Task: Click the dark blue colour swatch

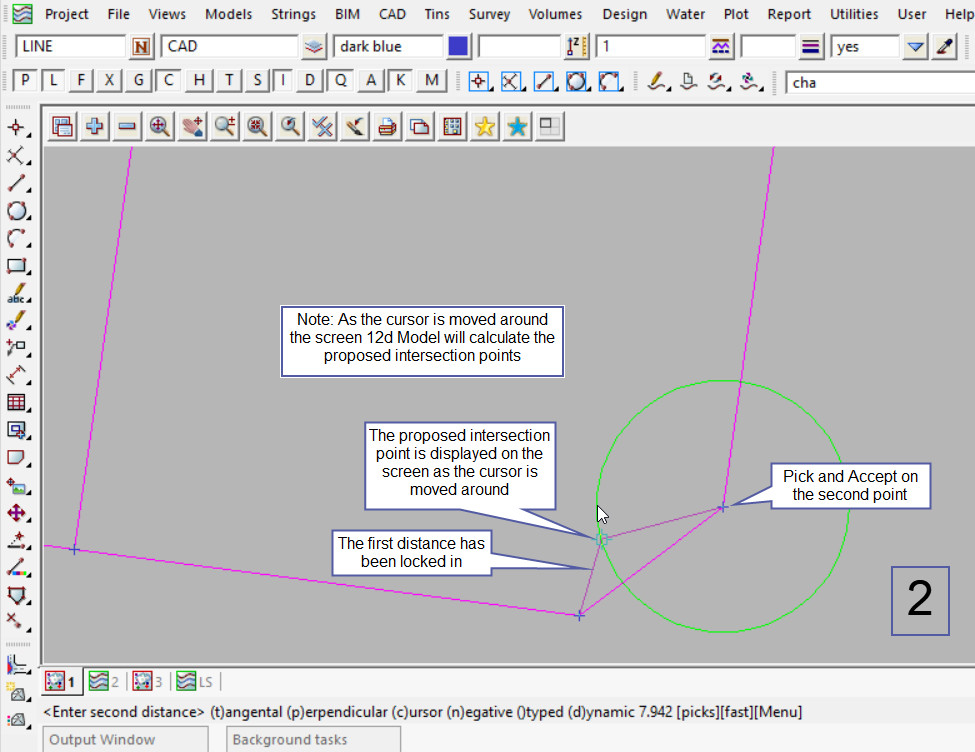Action: (458, 47)
